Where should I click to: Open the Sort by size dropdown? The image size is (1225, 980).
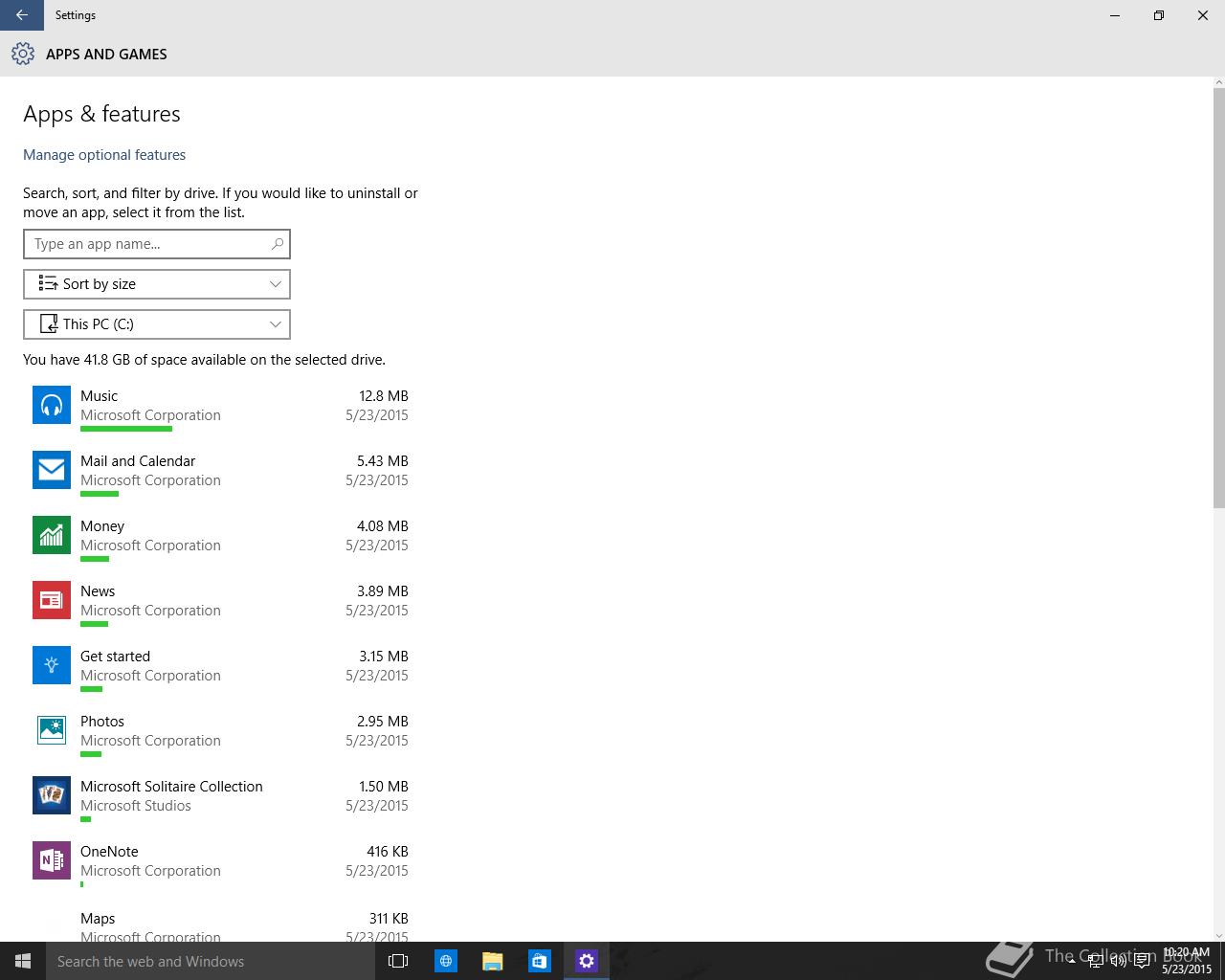click(157, 284)
